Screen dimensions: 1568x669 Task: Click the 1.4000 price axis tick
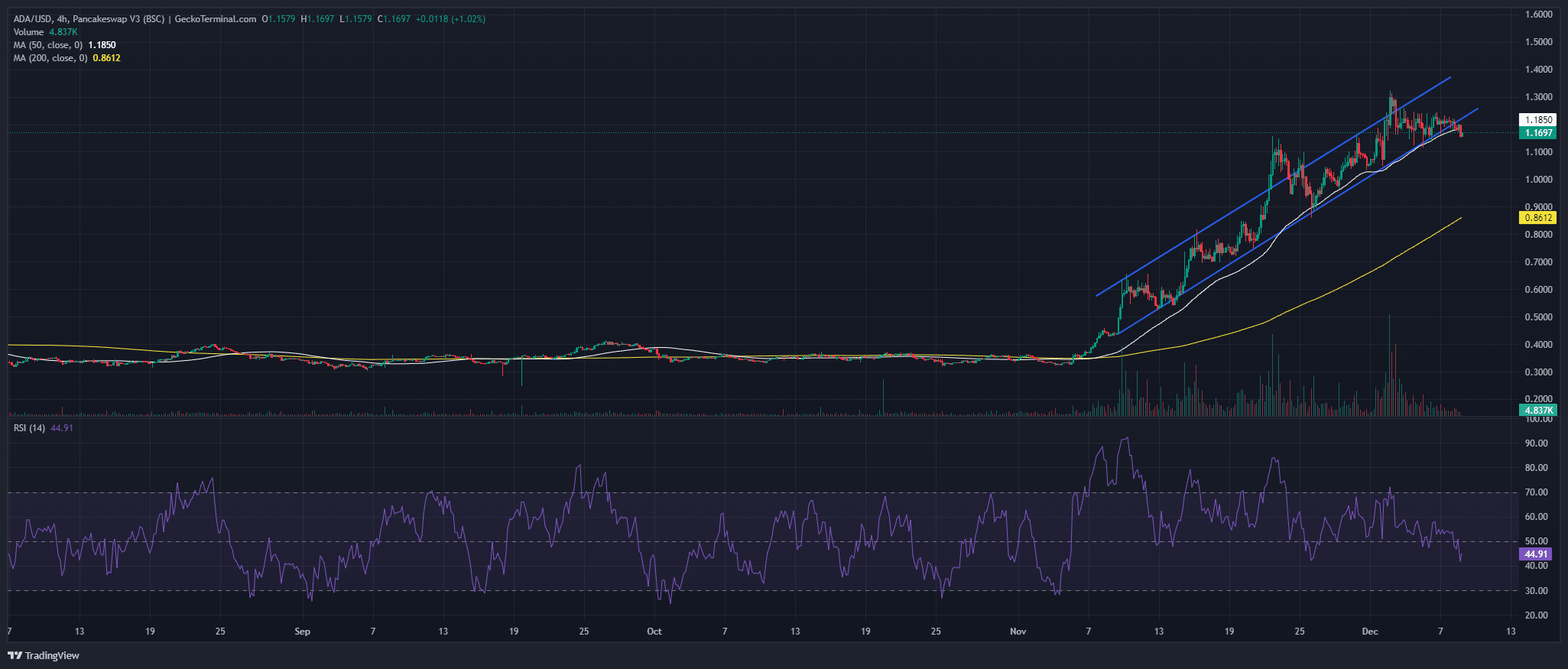click(x=1538, y=70)
